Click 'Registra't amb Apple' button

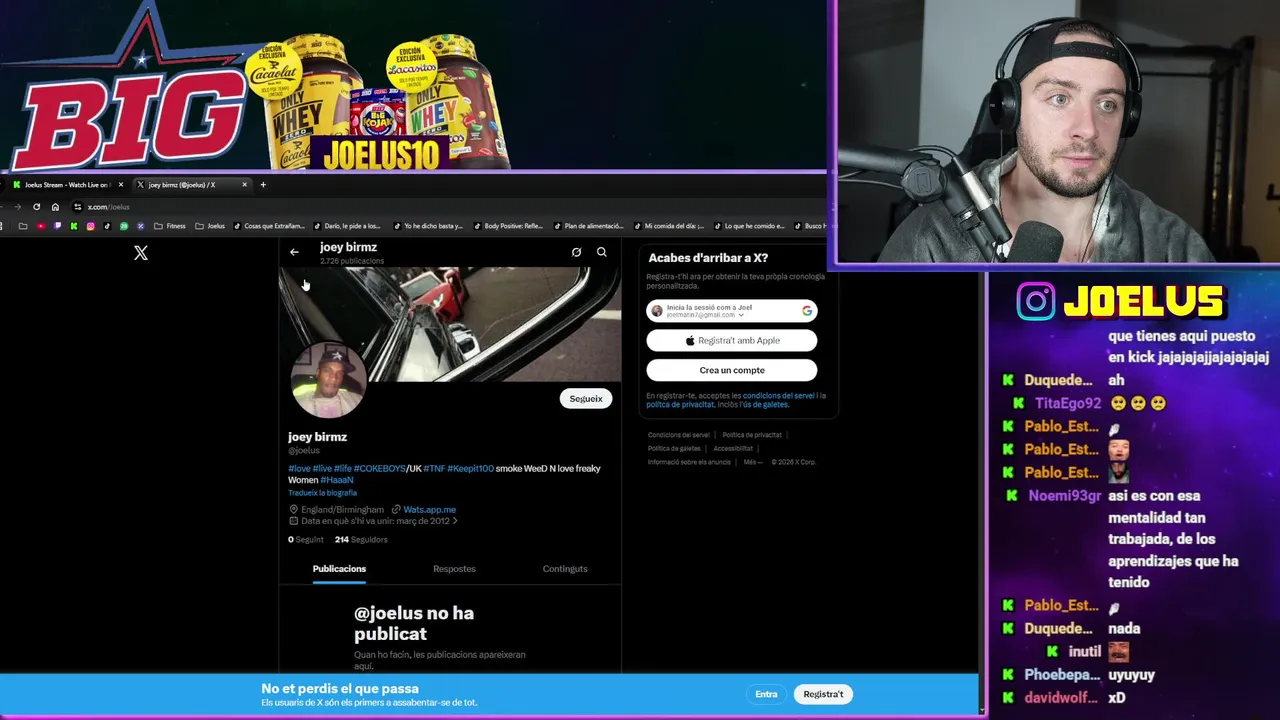732,341
